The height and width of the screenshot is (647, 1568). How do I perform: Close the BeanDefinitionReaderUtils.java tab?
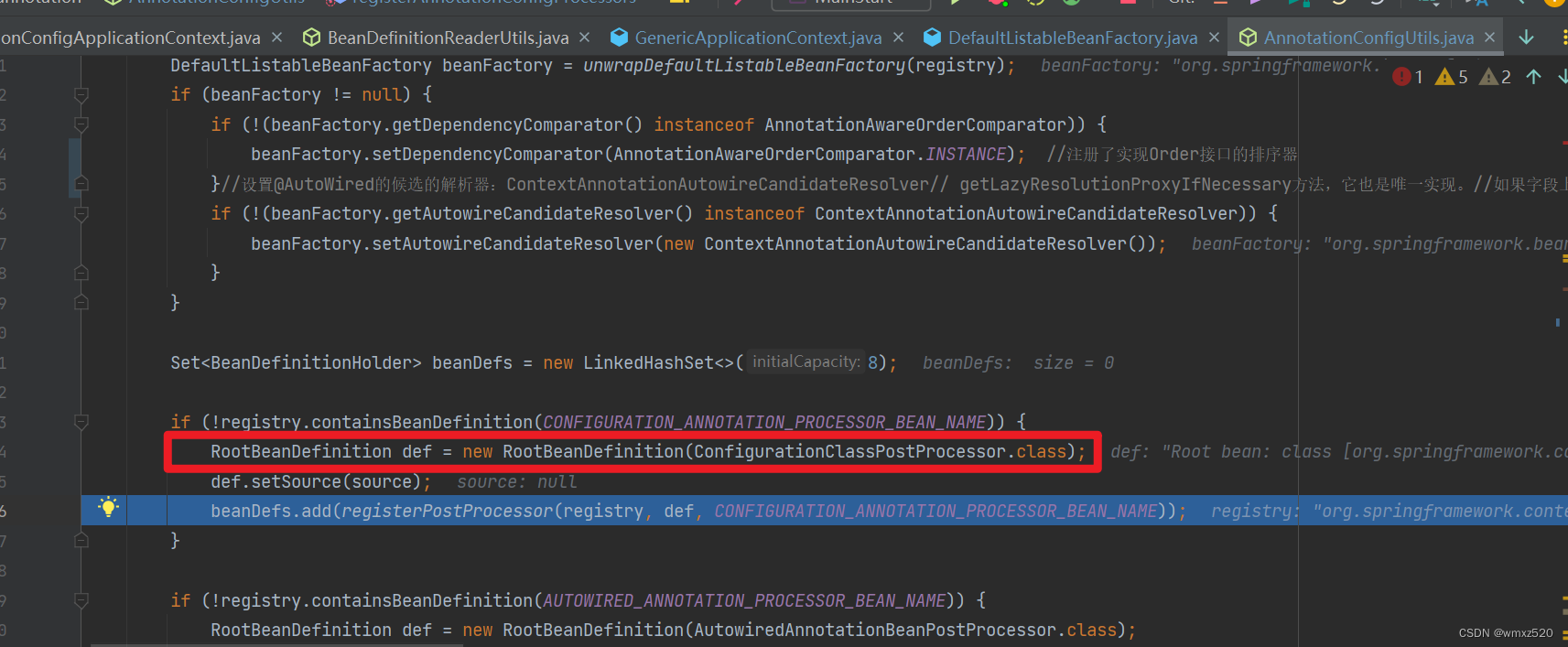[584, 38]
